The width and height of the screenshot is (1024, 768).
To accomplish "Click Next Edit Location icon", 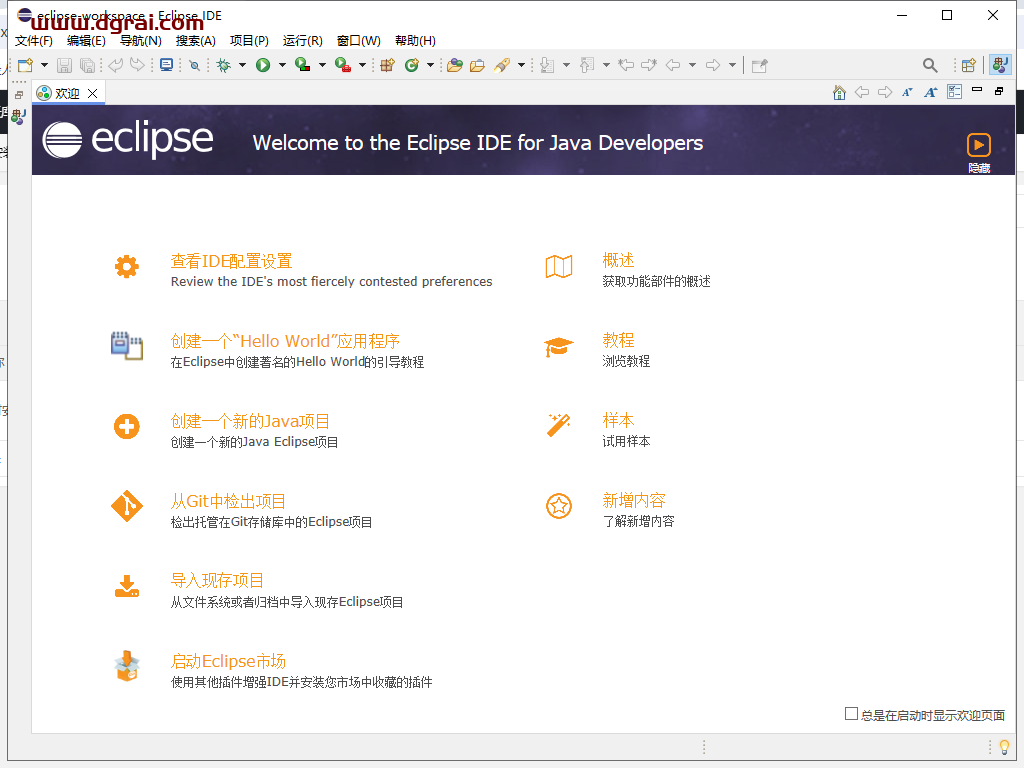I will (x=648, y=65).
